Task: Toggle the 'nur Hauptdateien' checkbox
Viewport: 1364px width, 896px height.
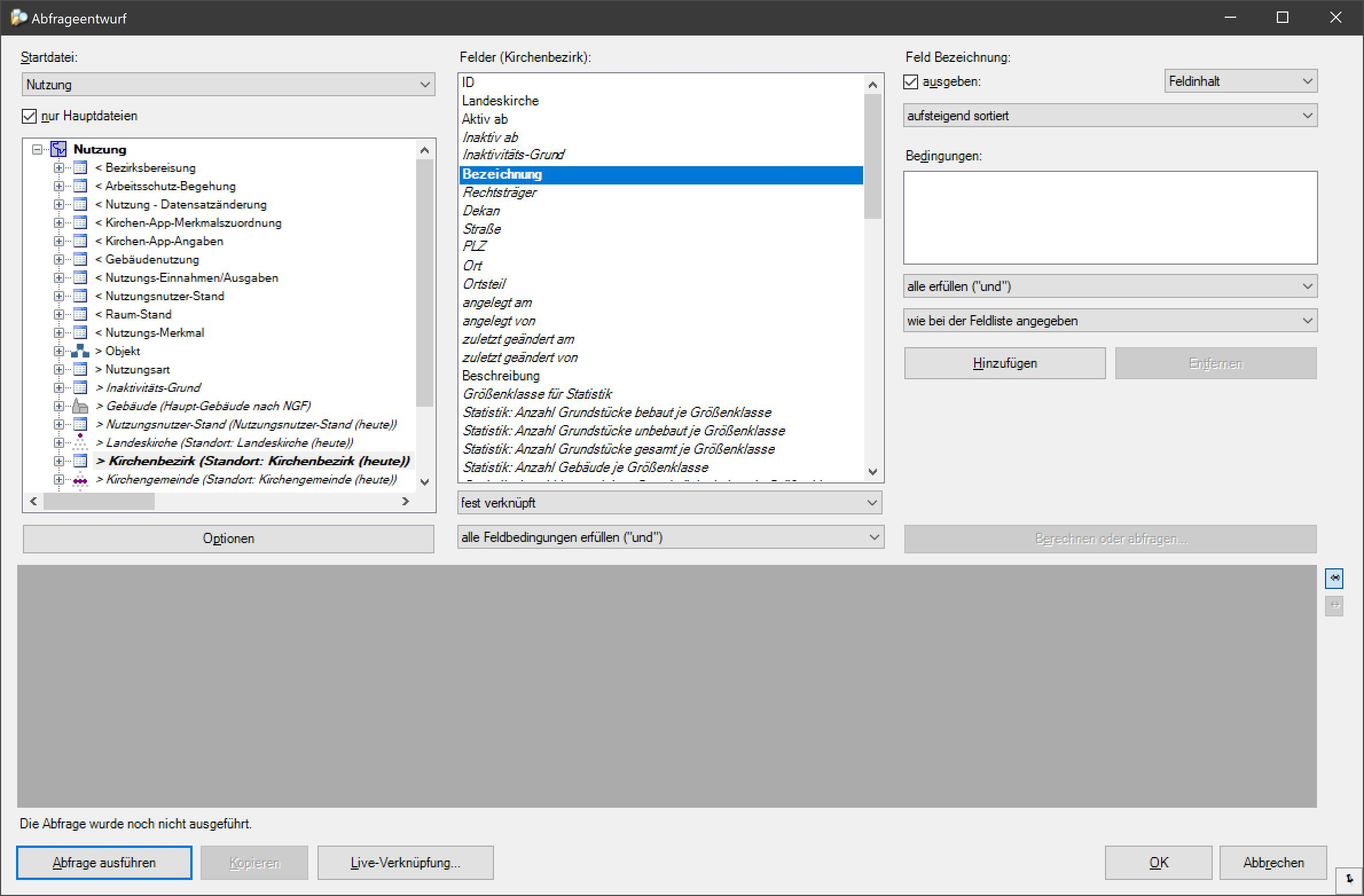Action: (29, 116)
